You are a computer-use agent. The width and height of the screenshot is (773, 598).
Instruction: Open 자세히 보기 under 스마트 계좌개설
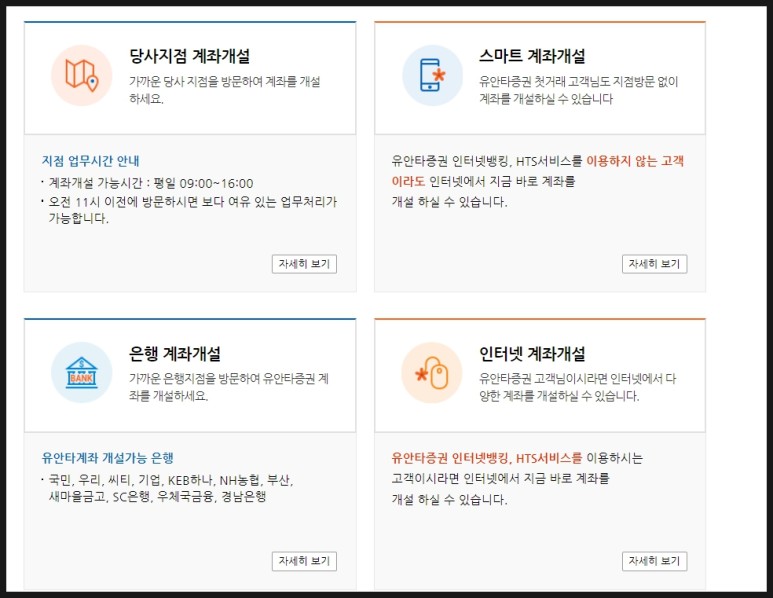tap(654, 264)
